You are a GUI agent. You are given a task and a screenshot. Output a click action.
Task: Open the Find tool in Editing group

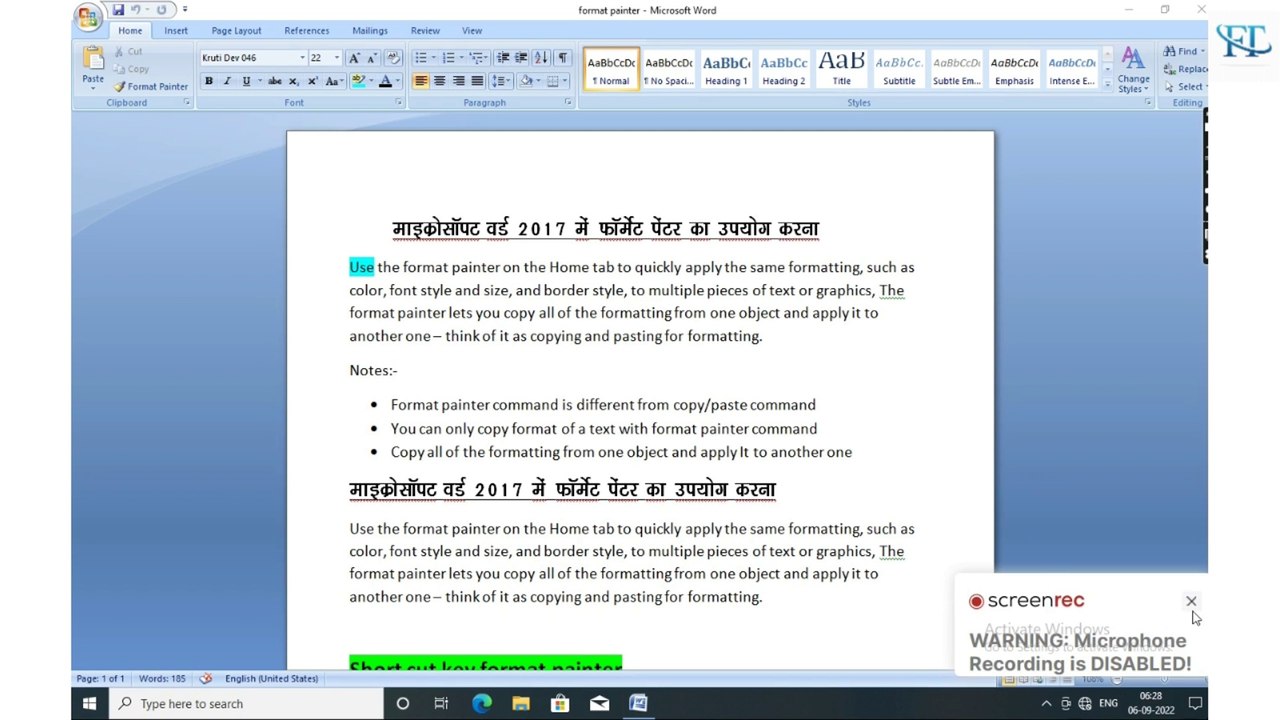click(x=1183, y=51)
